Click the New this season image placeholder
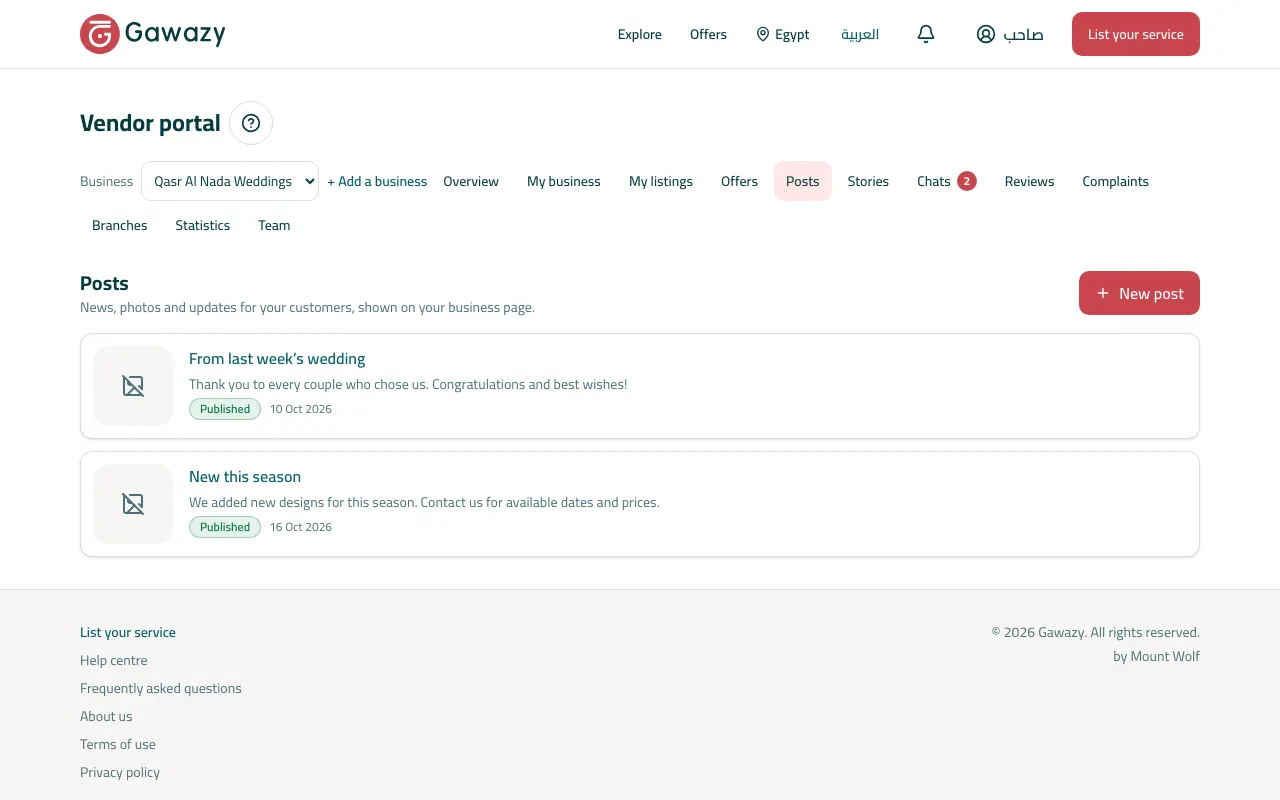Screen dimensions: 1280x800 (133, 504)
